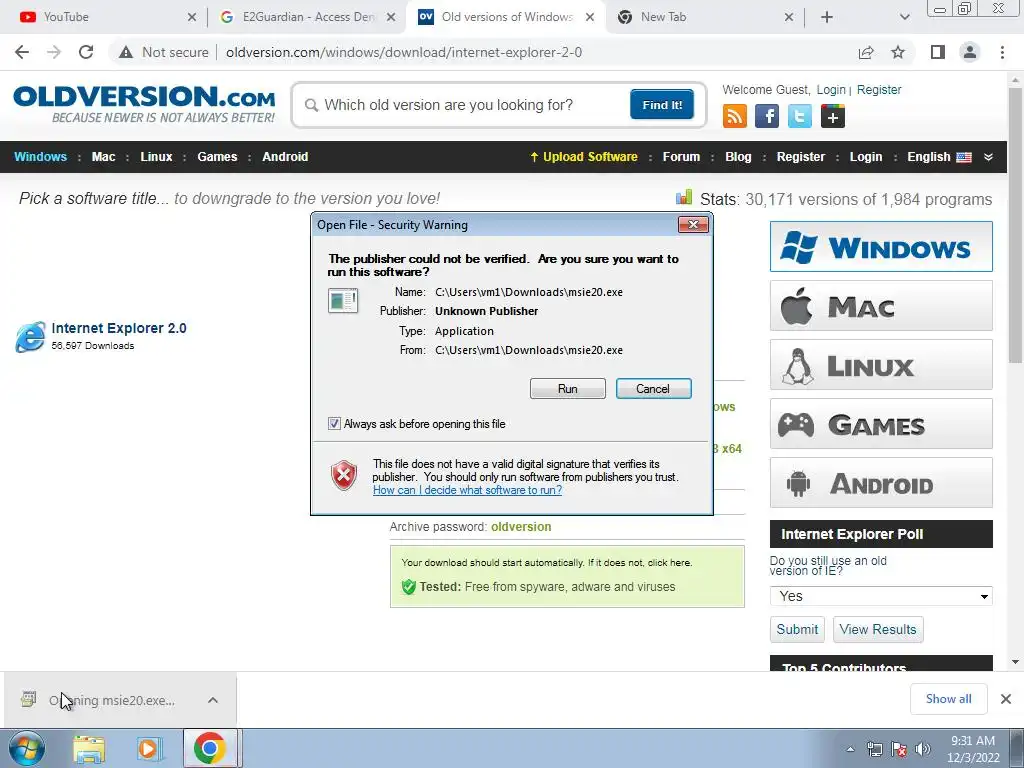Viewport: 1024px width, 768px height.
Task: Open How can I decide what software link
Action: pos(467,490)
